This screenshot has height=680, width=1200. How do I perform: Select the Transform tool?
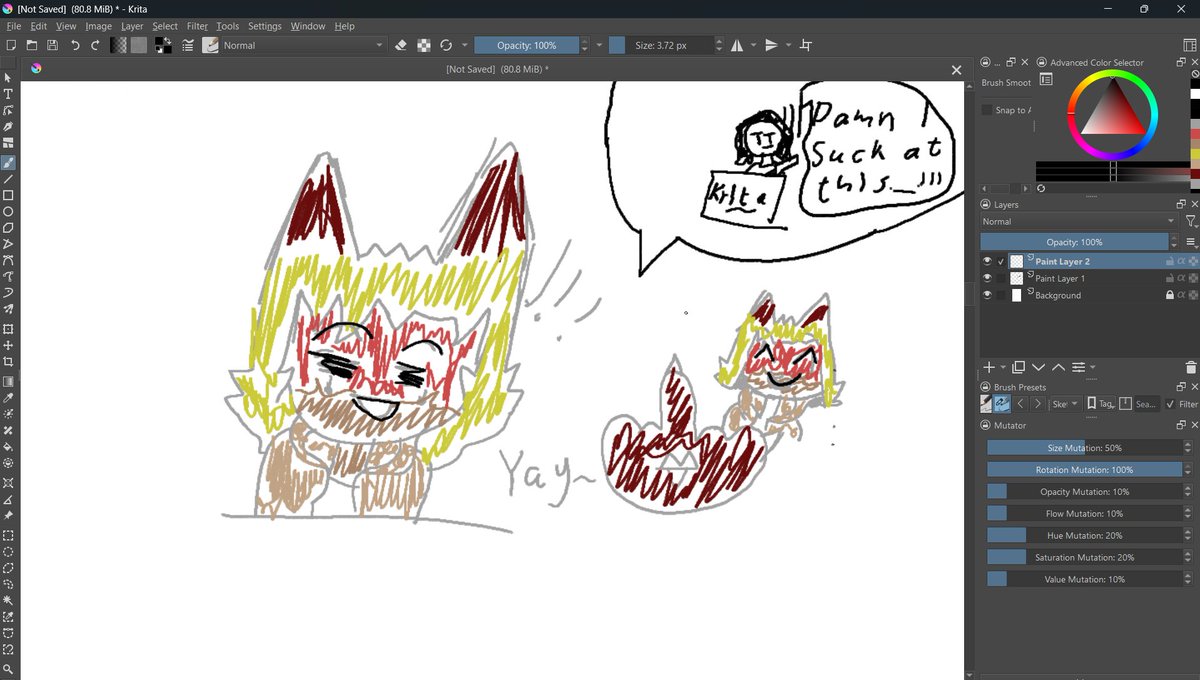pyautogui.click(x=8, y=329)
